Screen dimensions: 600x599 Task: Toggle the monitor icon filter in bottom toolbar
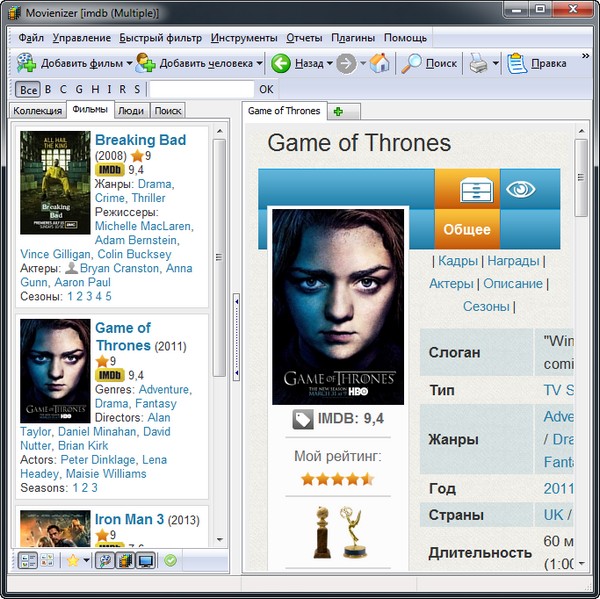[146, 560]
